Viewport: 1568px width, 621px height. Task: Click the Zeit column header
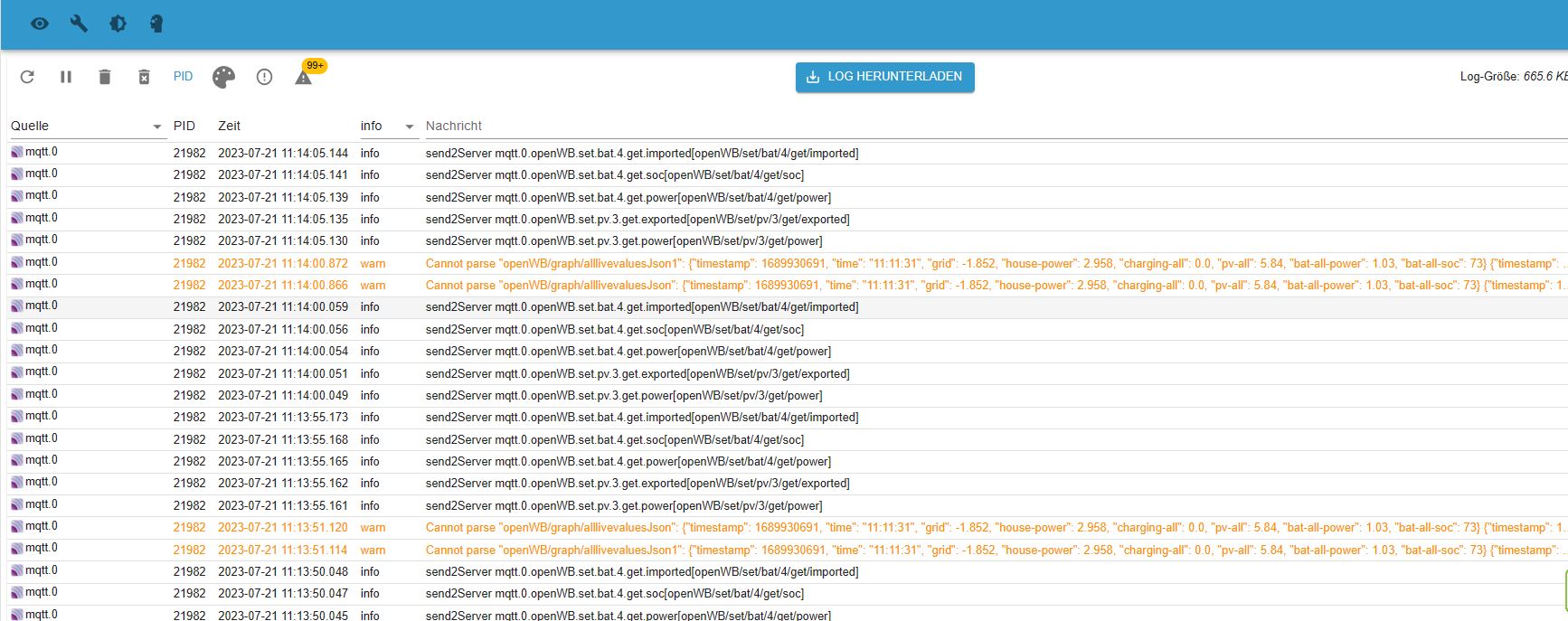[229, 127]
